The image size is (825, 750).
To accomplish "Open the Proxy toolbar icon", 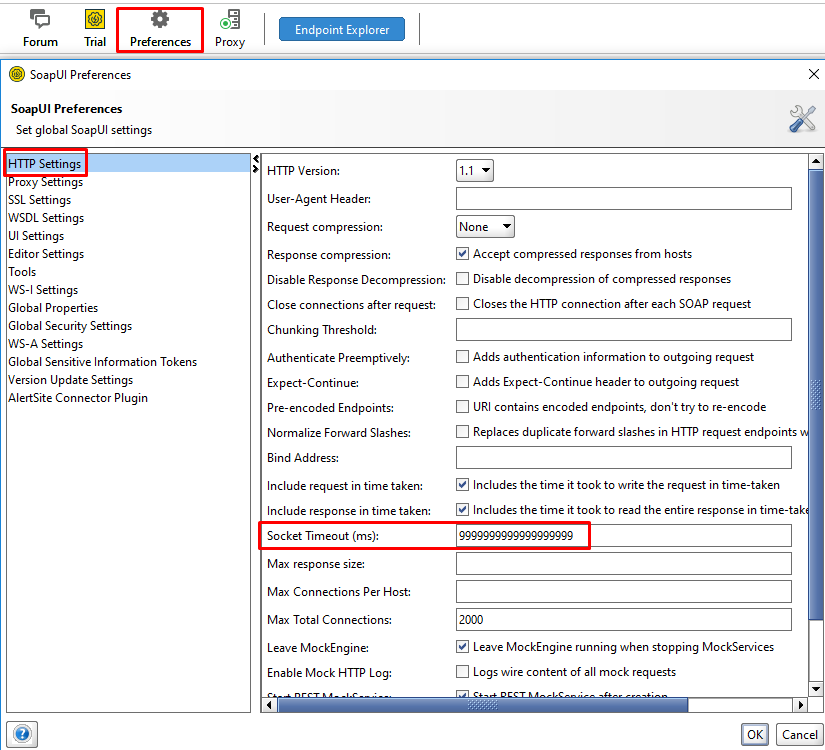I will tap(230, 29).
